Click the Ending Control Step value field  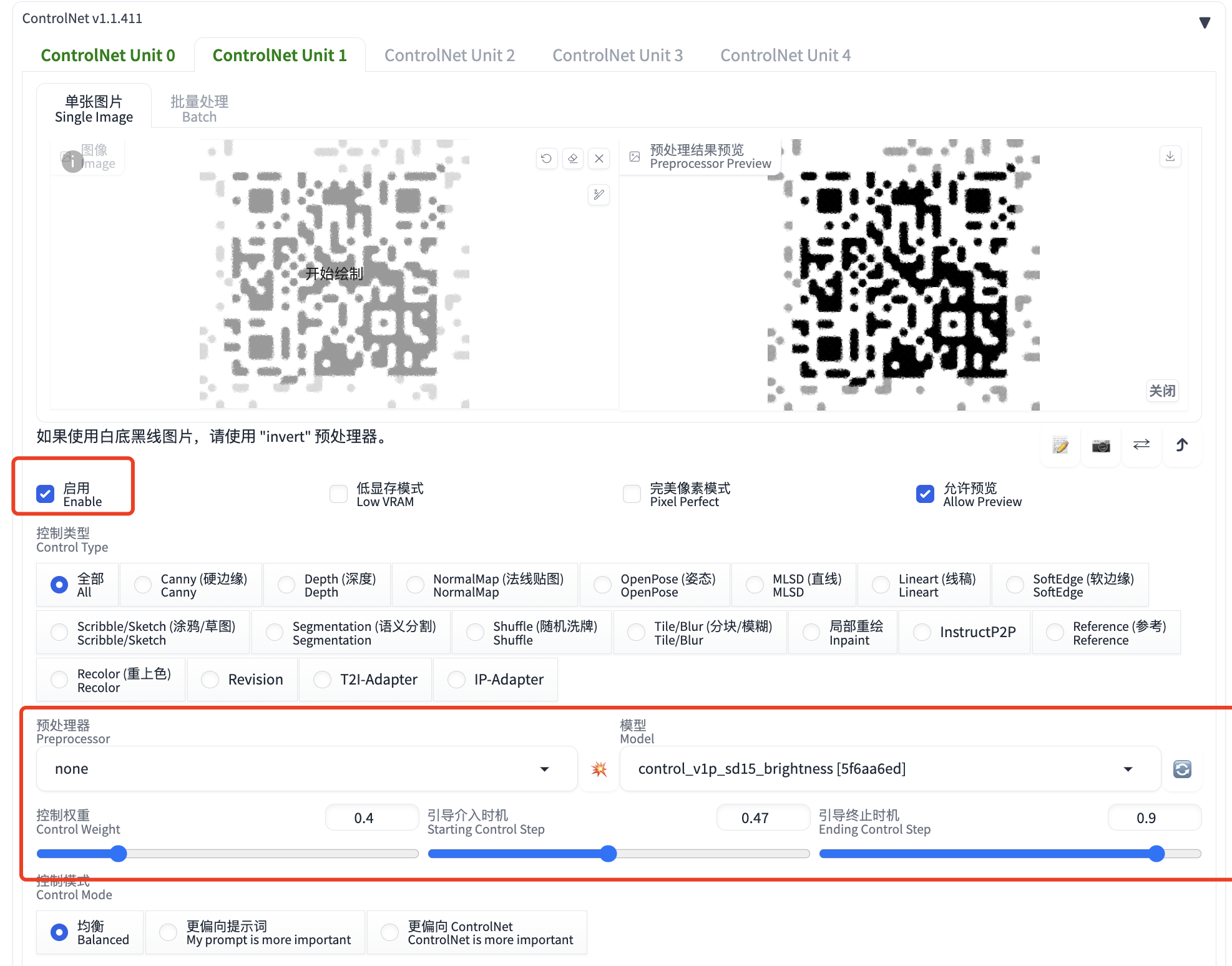click(1155, 817)
